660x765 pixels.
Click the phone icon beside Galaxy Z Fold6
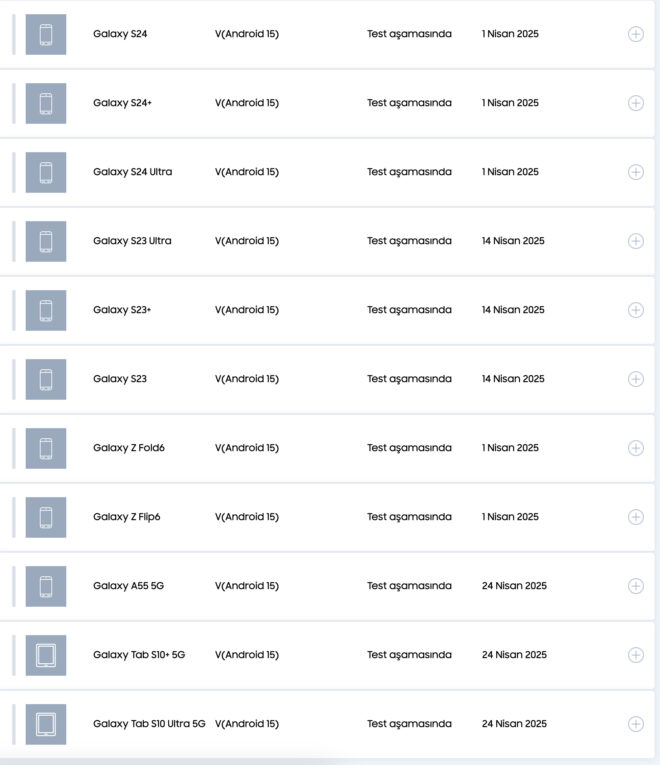click(x=46, y=448)
